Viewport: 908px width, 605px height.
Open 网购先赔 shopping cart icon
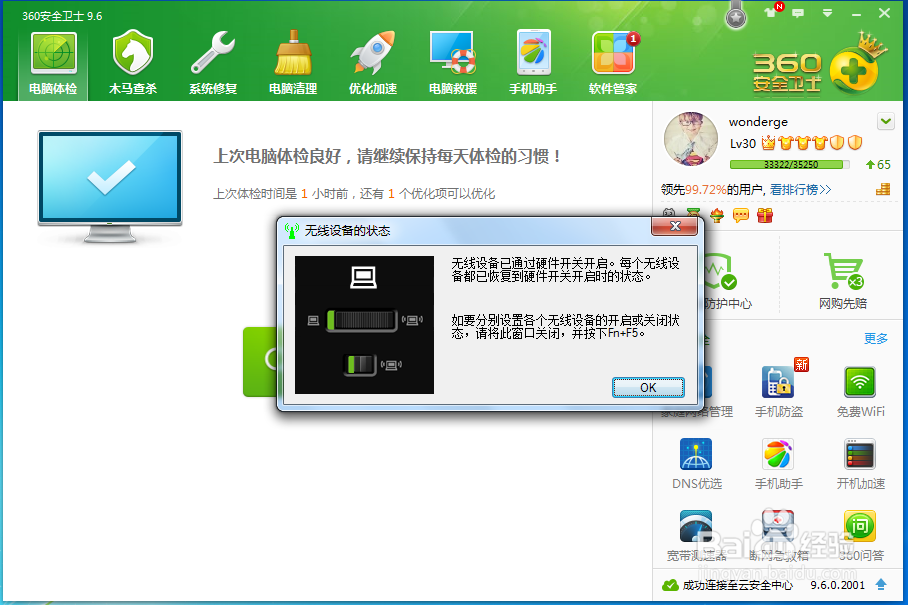[843, 281]
